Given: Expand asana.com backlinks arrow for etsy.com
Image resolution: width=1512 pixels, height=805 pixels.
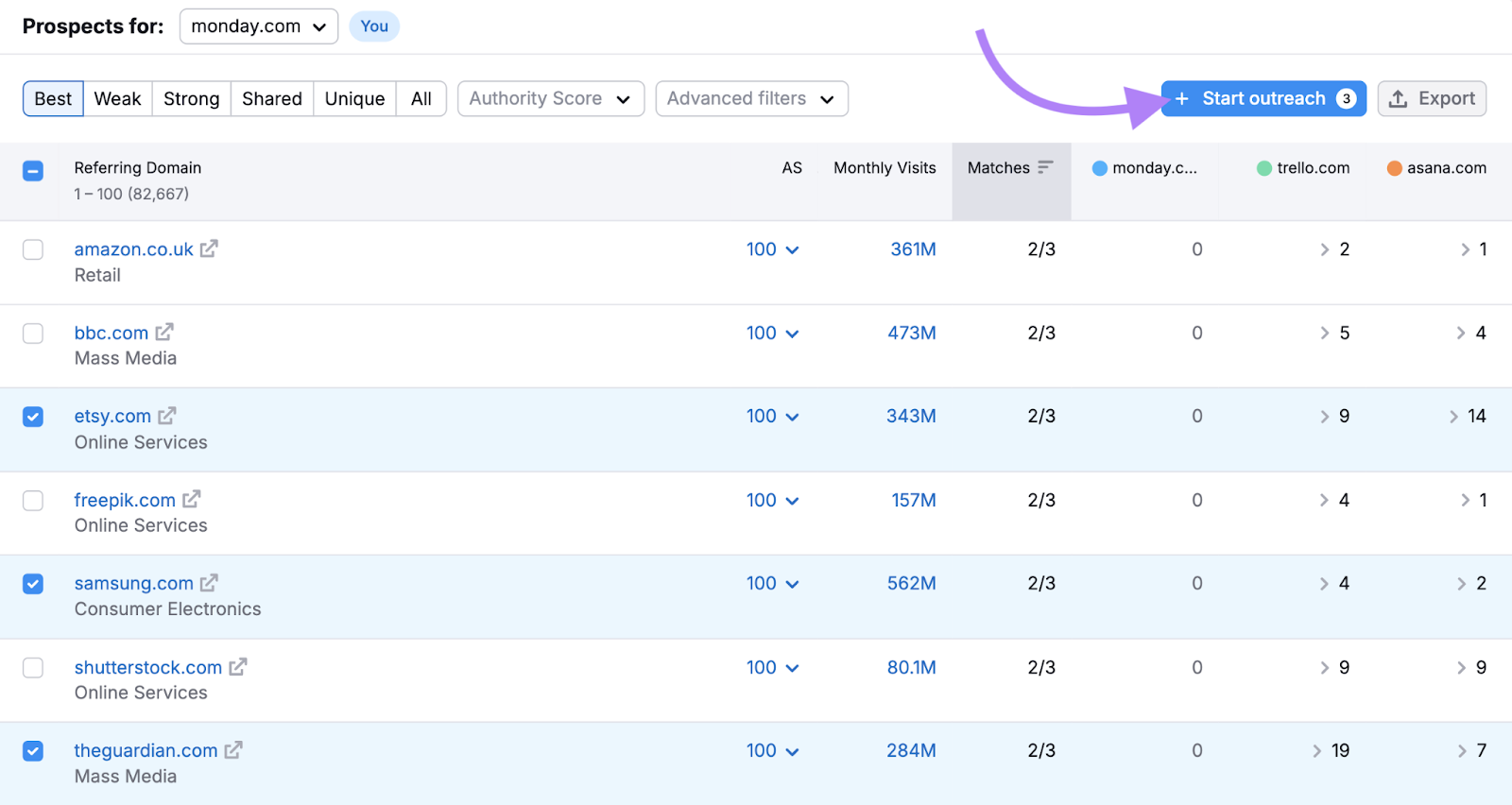Looking at the screenshot, I should [x=1454, y=416].
